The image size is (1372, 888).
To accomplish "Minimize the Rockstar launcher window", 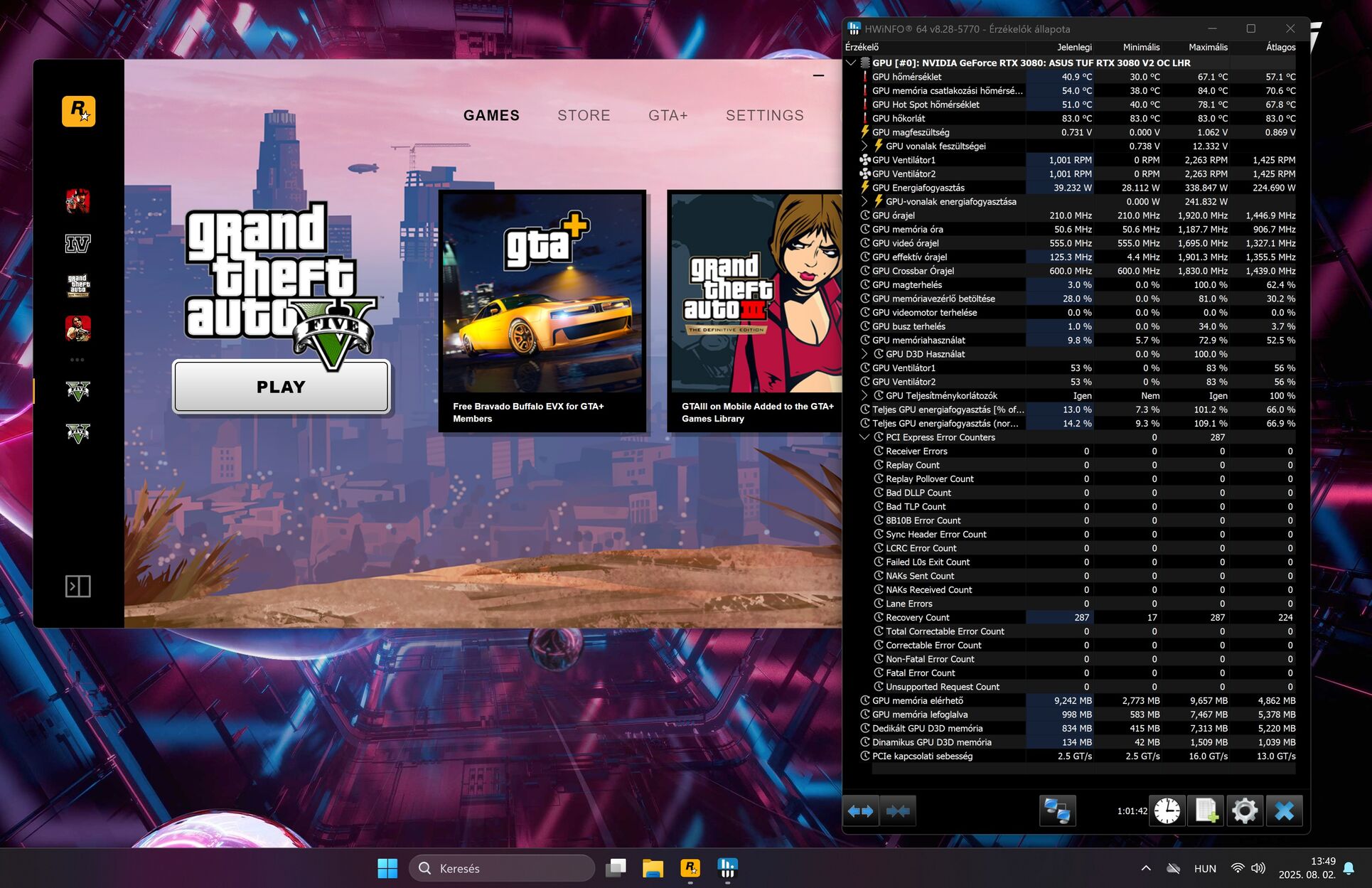I will [818, 75].
